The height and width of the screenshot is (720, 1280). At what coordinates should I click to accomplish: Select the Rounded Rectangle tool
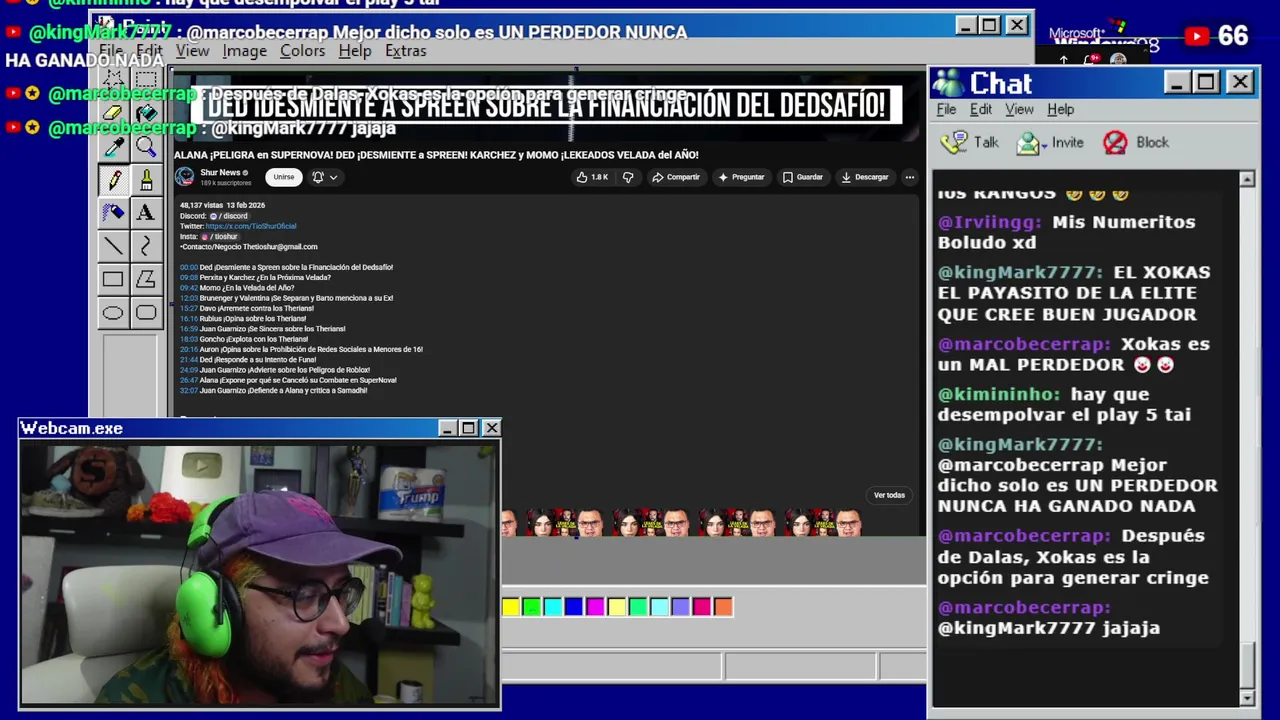(x=146, y=313)
